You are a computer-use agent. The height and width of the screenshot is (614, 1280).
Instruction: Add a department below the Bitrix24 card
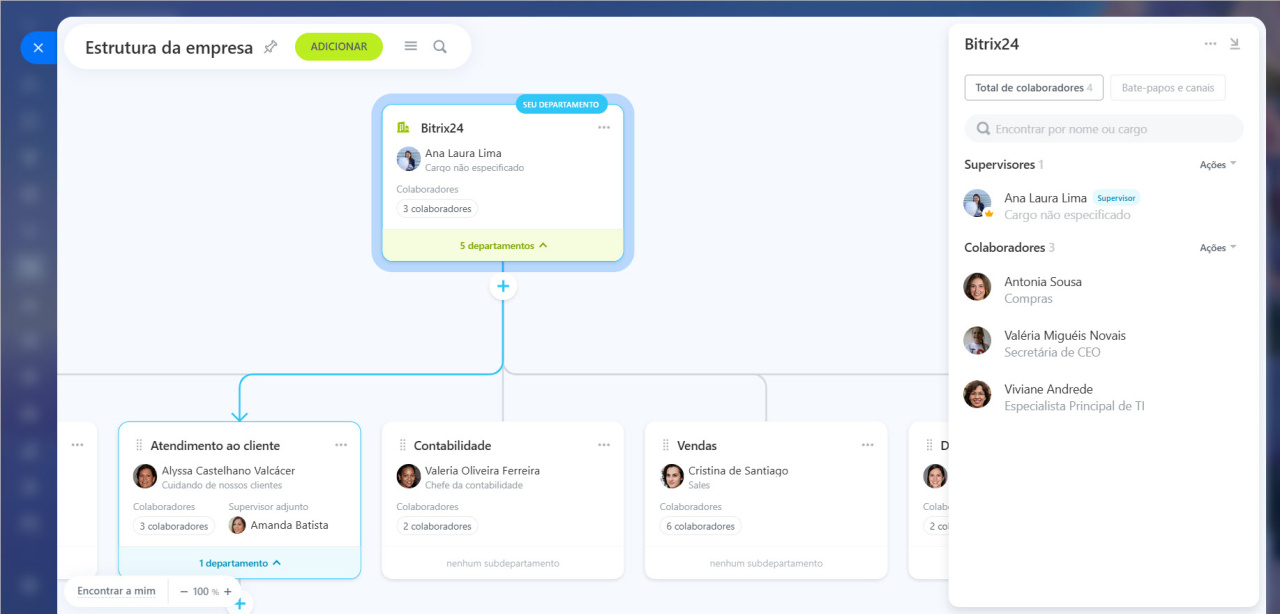[503, 287]
